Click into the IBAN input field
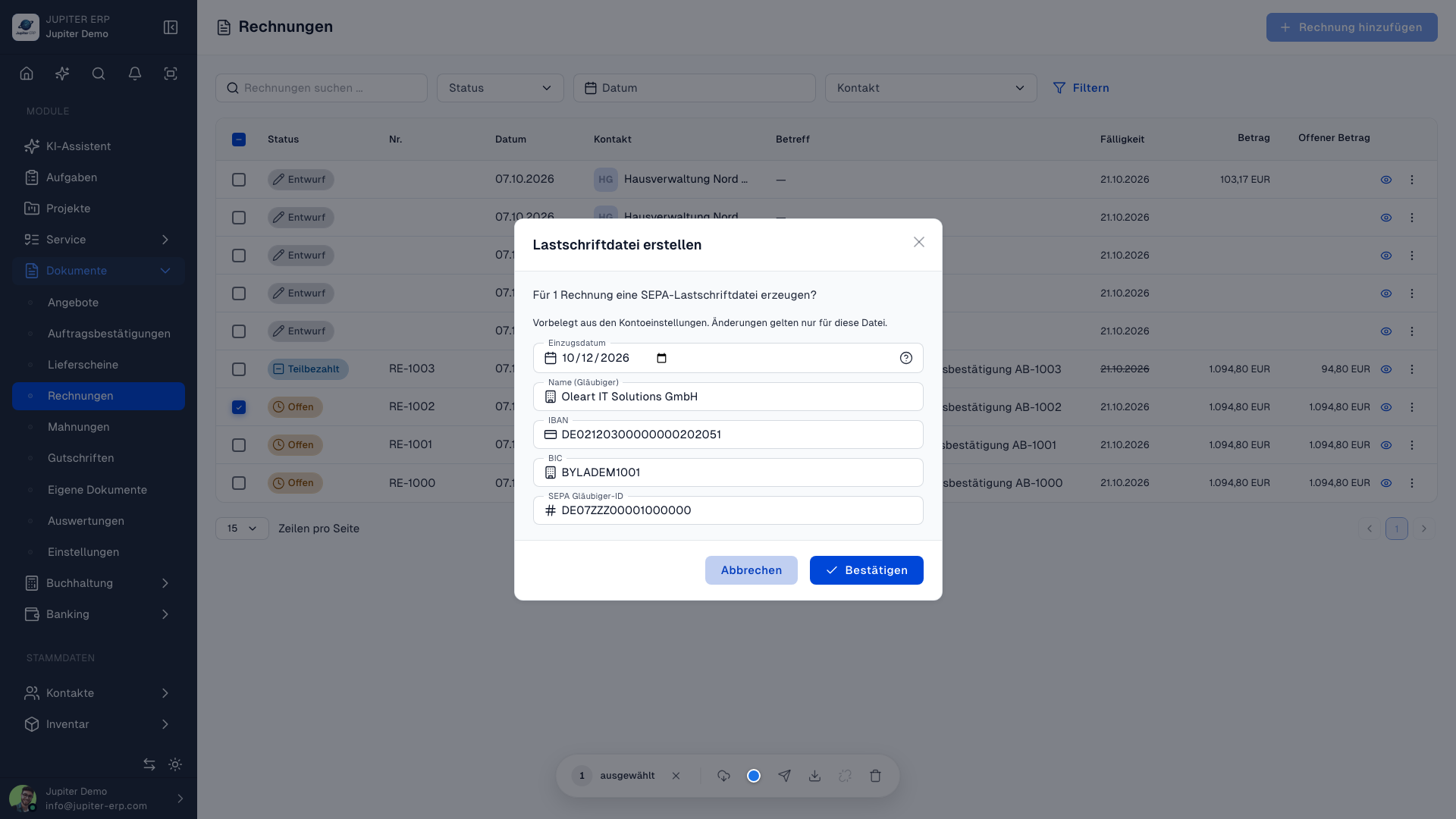This screenshot has width=1456, height=819. pos(728,435)
